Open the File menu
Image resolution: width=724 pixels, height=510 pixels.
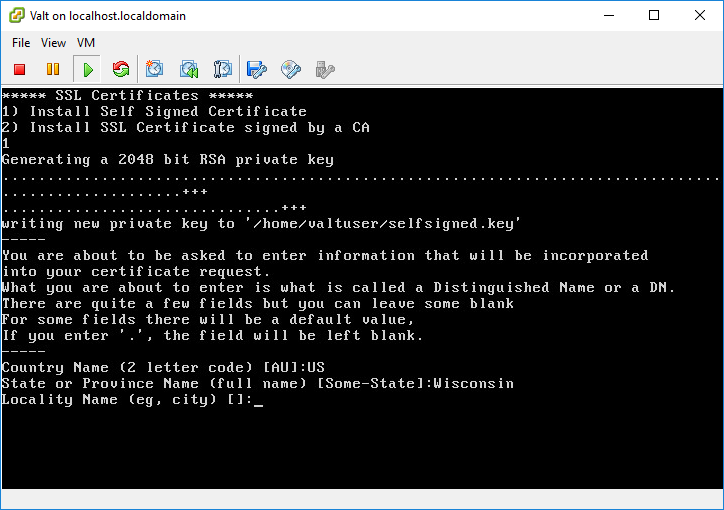21,43
